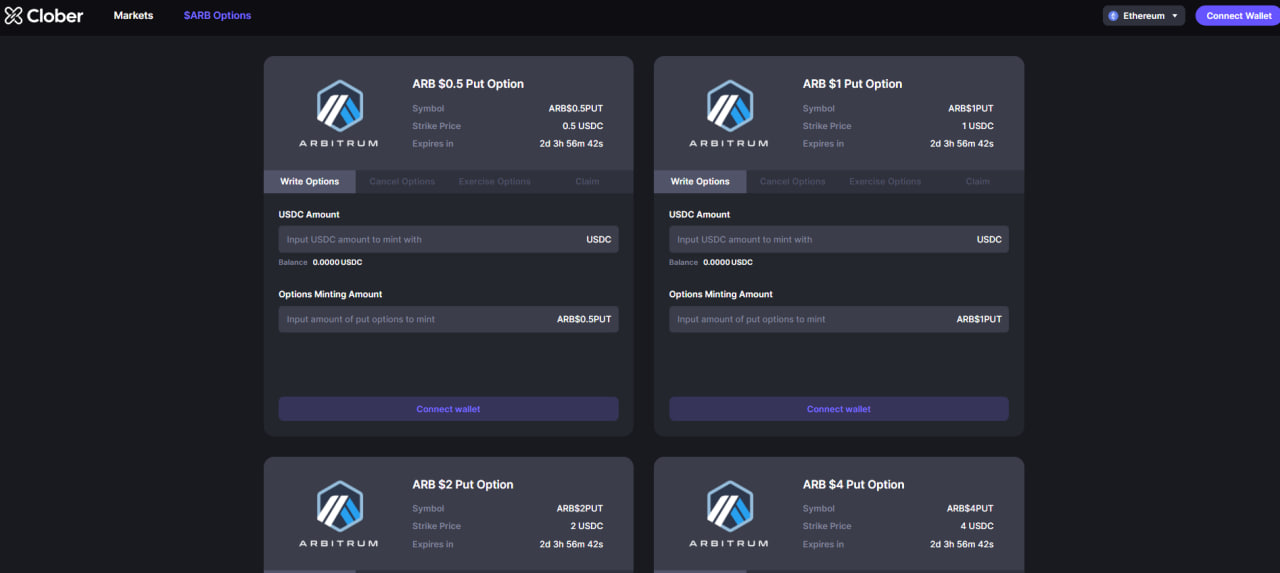The image size is (1280, 573).
Task: Click the expiry countdown in ARB $0.5 card
Action: (x=571, y=143)
